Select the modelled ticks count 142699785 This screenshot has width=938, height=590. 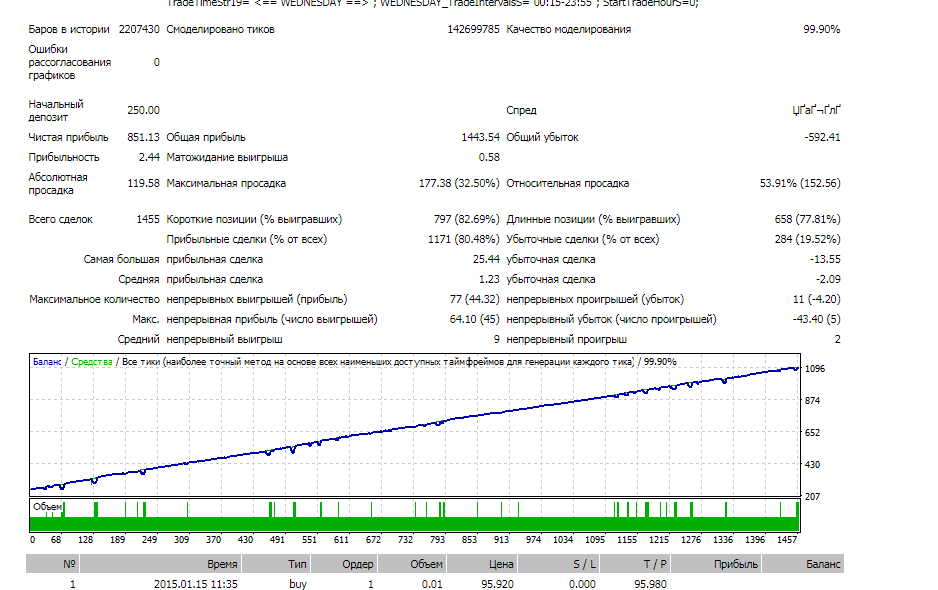click(x=473, y=29)
